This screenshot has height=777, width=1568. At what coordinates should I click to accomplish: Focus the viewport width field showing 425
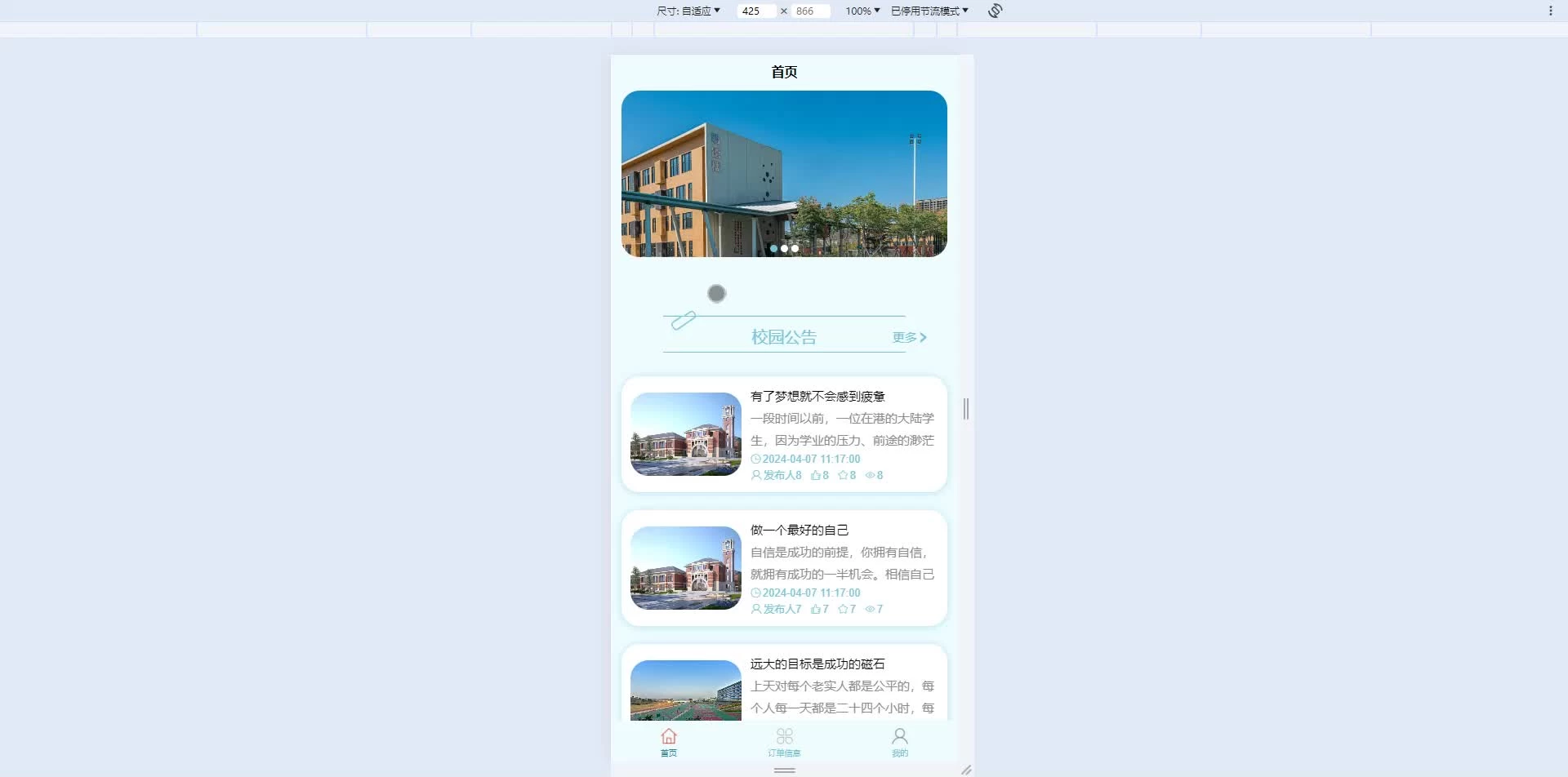point(756,11)
